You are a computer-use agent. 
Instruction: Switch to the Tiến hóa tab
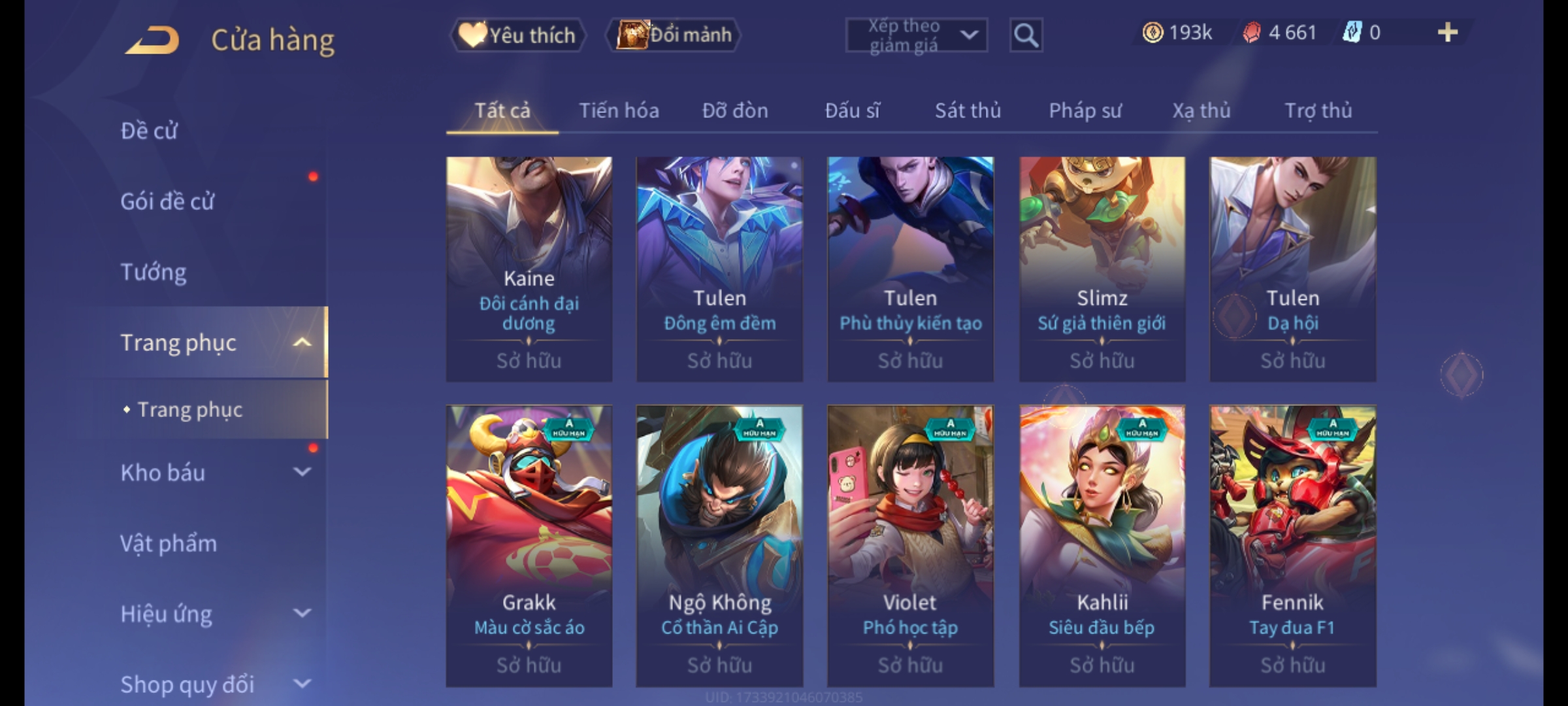(x=619, y=110)
